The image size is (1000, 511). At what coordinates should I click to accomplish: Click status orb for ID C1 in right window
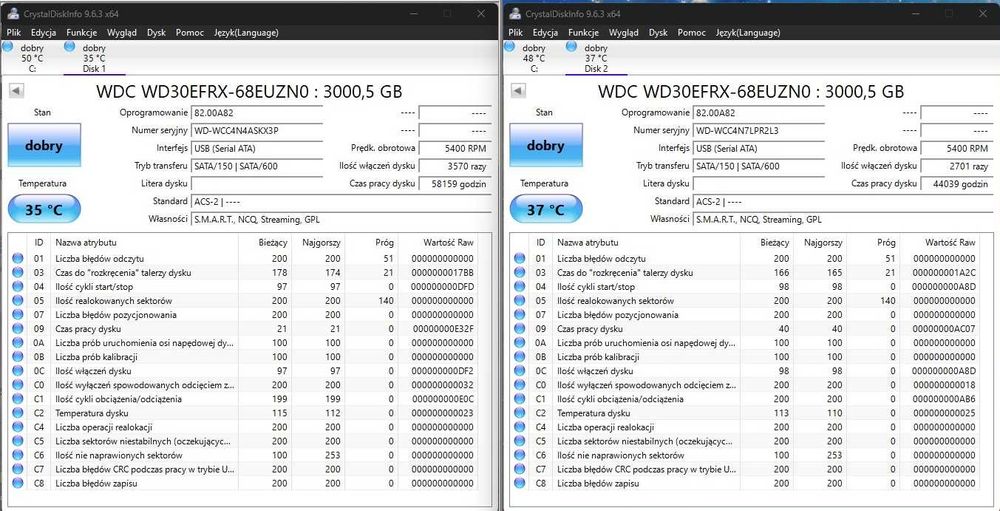[x=520, y=399]
